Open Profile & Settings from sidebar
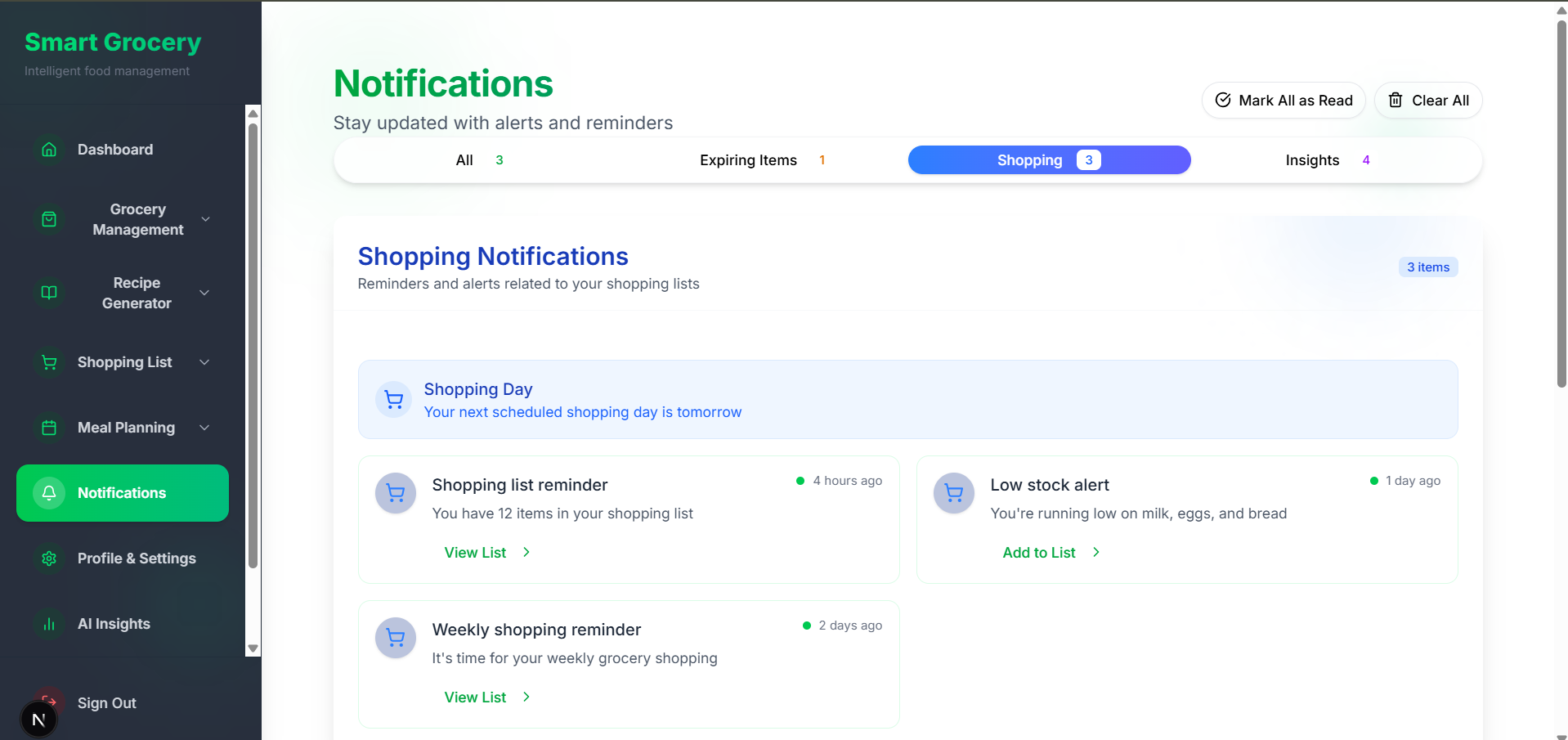 (123, 558)
